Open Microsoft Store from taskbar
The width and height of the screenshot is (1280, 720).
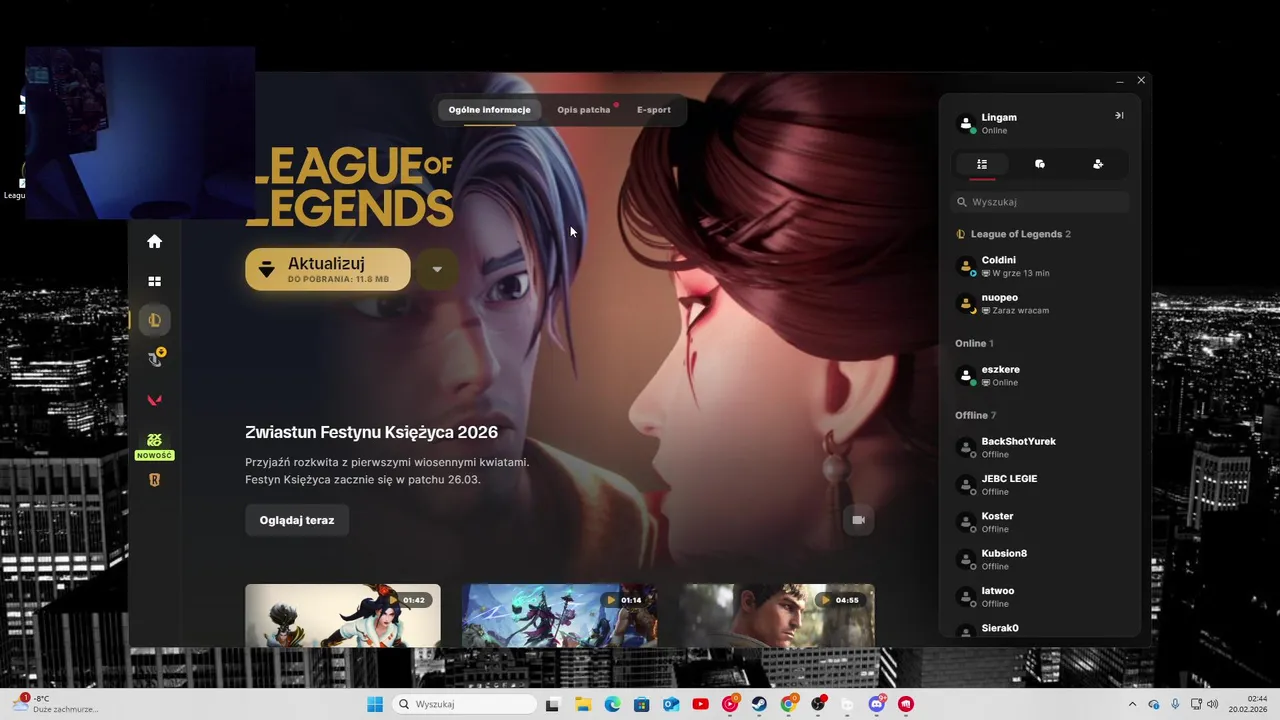(642, 704)
